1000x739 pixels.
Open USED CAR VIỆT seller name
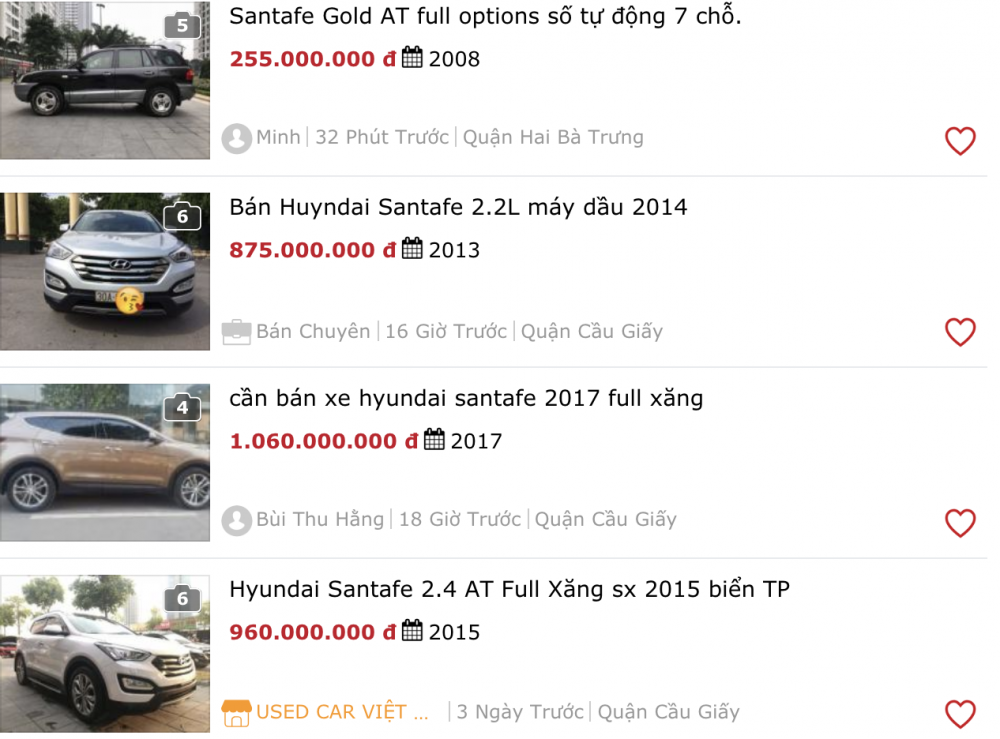(342, 712)
